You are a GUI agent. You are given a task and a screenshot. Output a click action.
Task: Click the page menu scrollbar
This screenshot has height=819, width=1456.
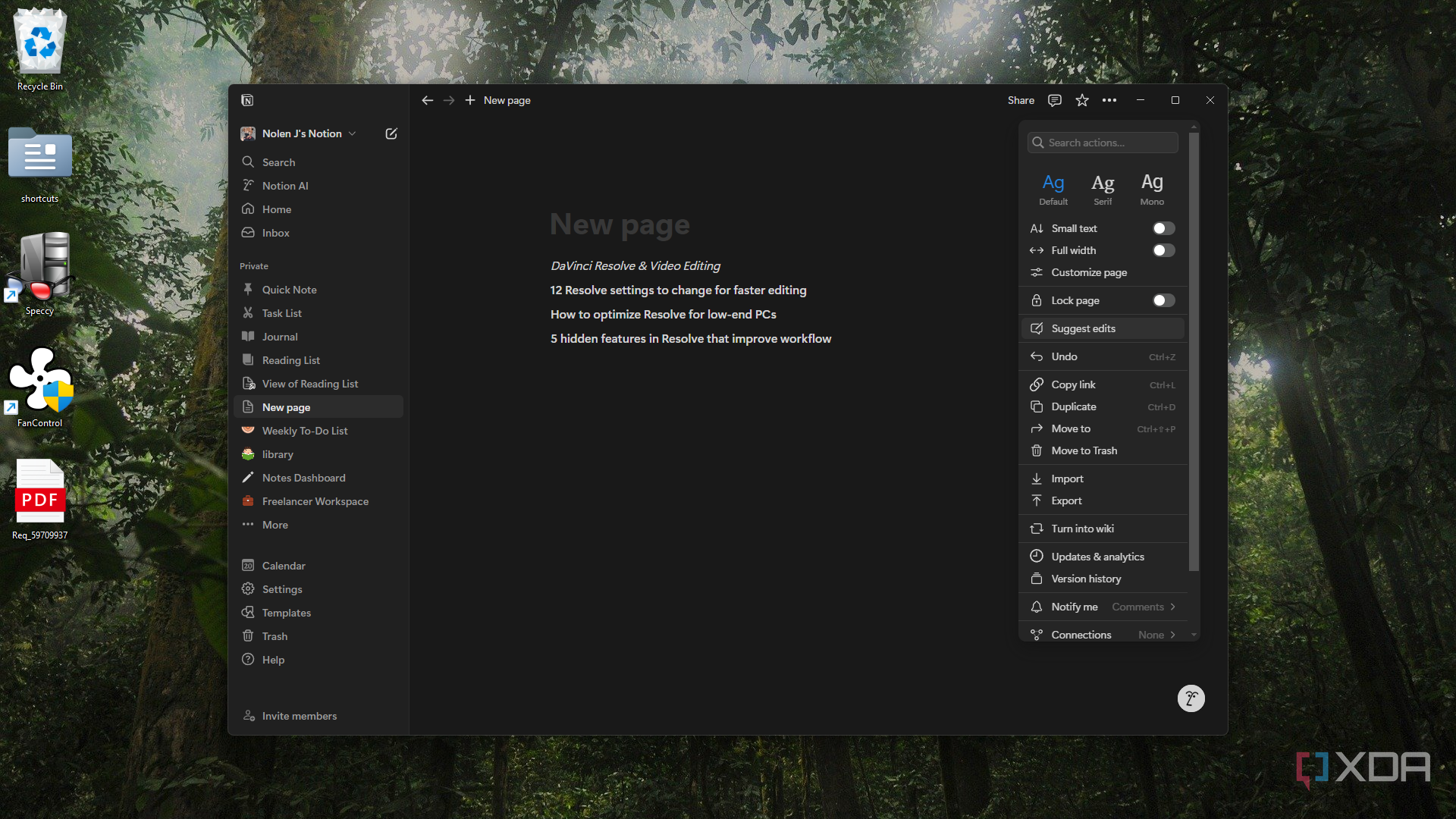tap(1194, 351)
